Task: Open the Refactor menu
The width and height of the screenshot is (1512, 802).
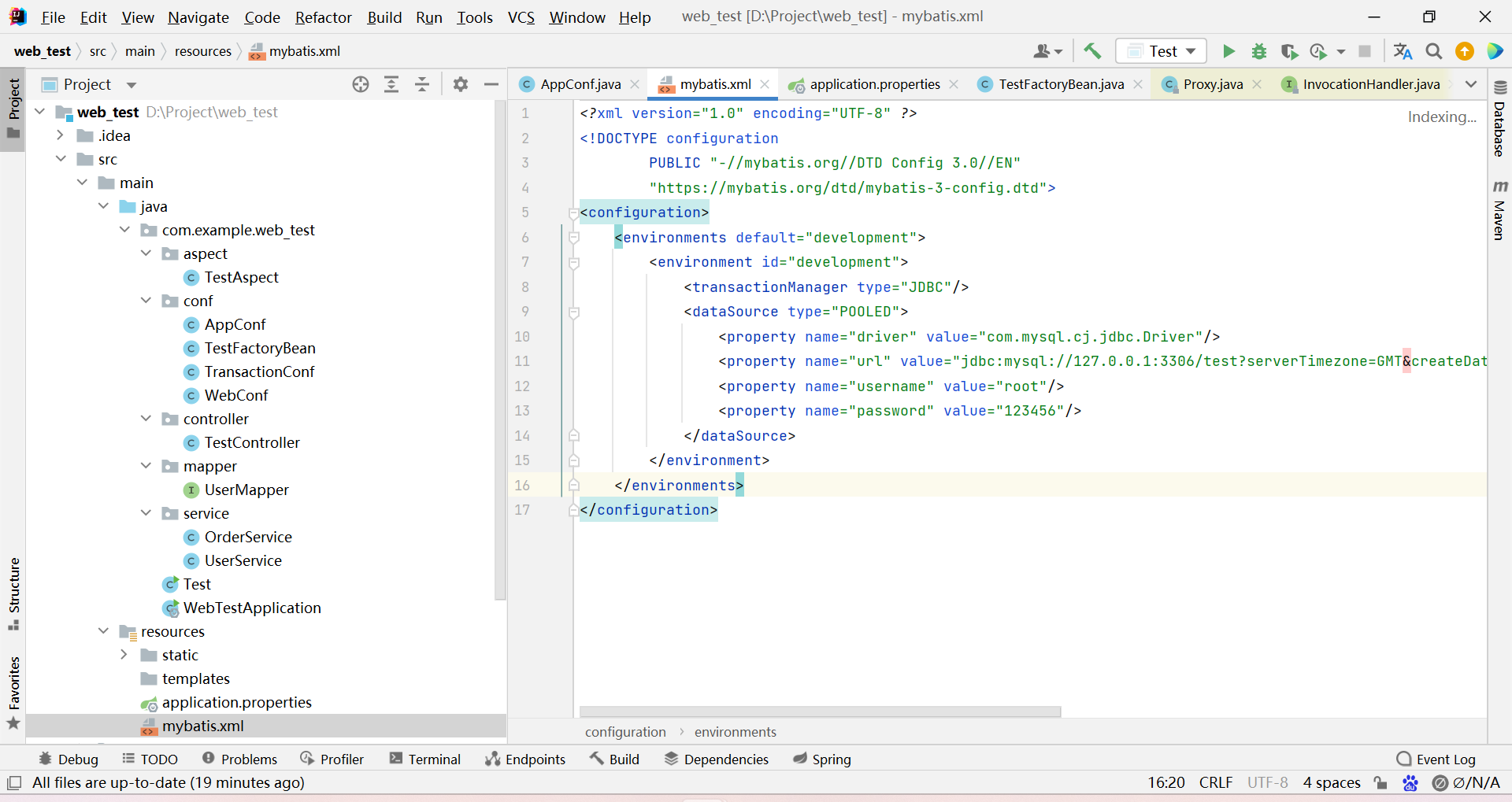Action: (323, 17)
